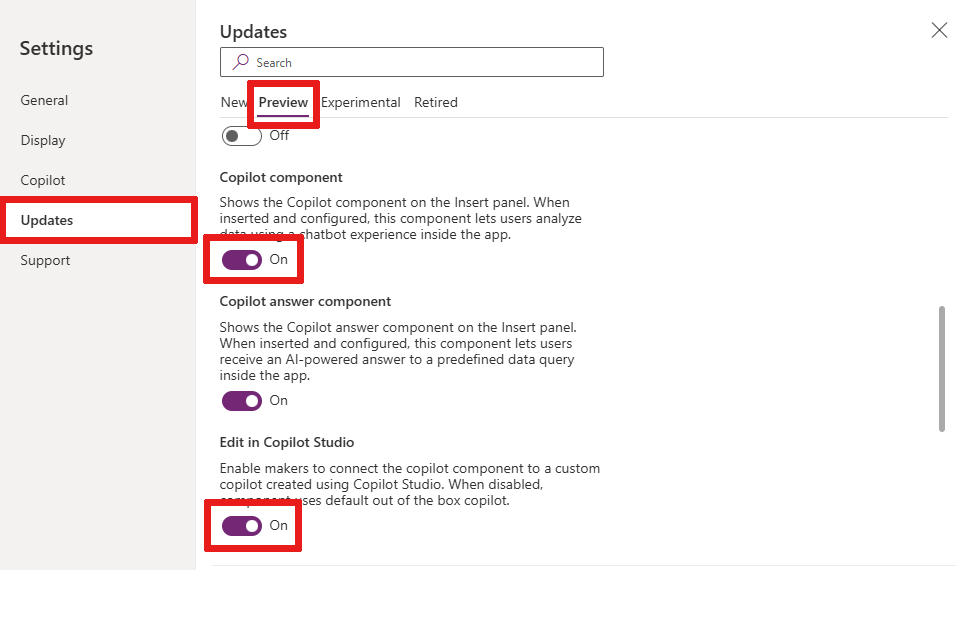This screenshot has width=968, height=627.
Task: Click the vertical scrollbar thumb
Action: pos(942,365)
